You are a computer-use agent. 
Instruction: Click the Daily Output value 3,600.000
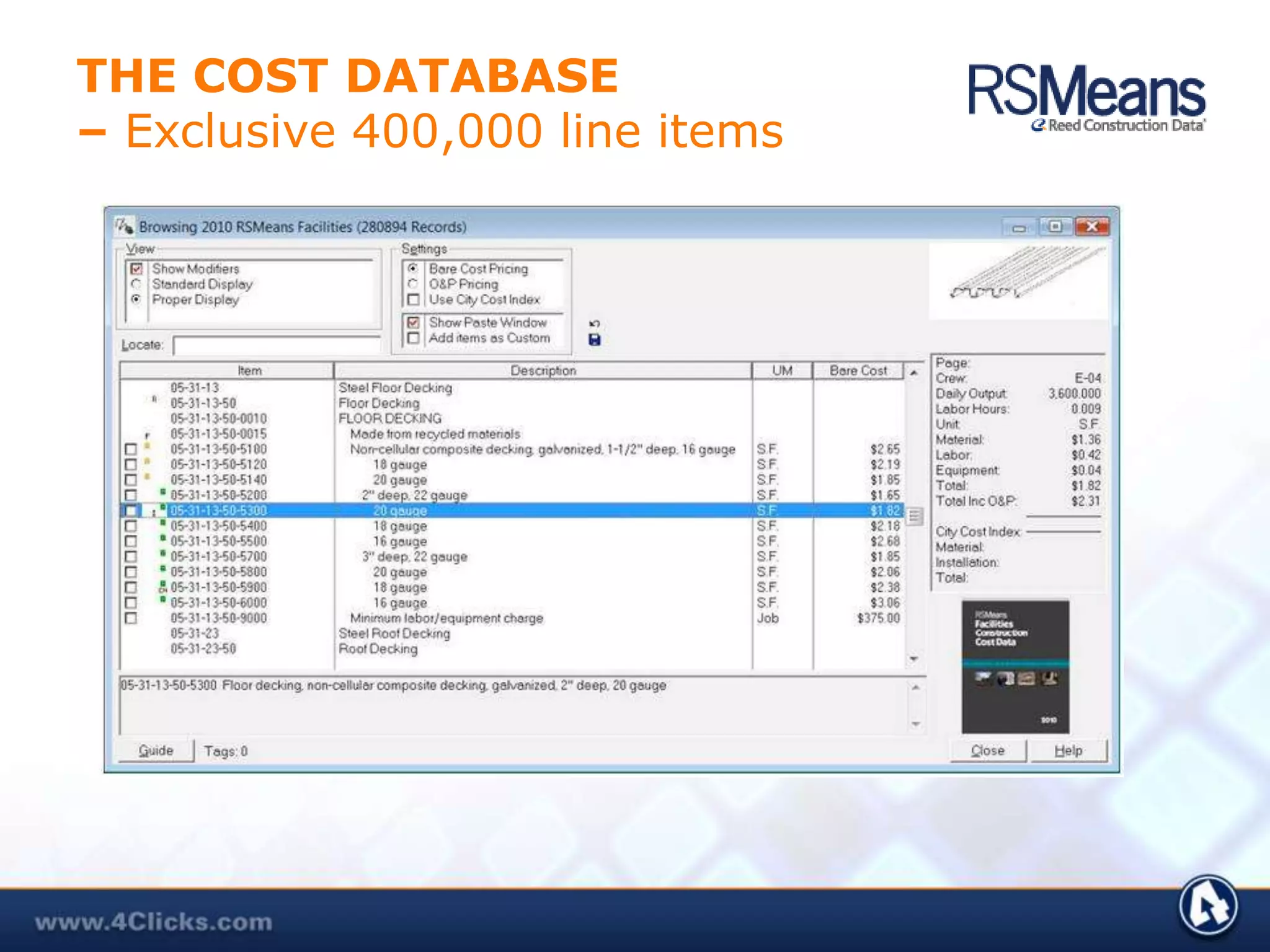(x=1075, y=394)
